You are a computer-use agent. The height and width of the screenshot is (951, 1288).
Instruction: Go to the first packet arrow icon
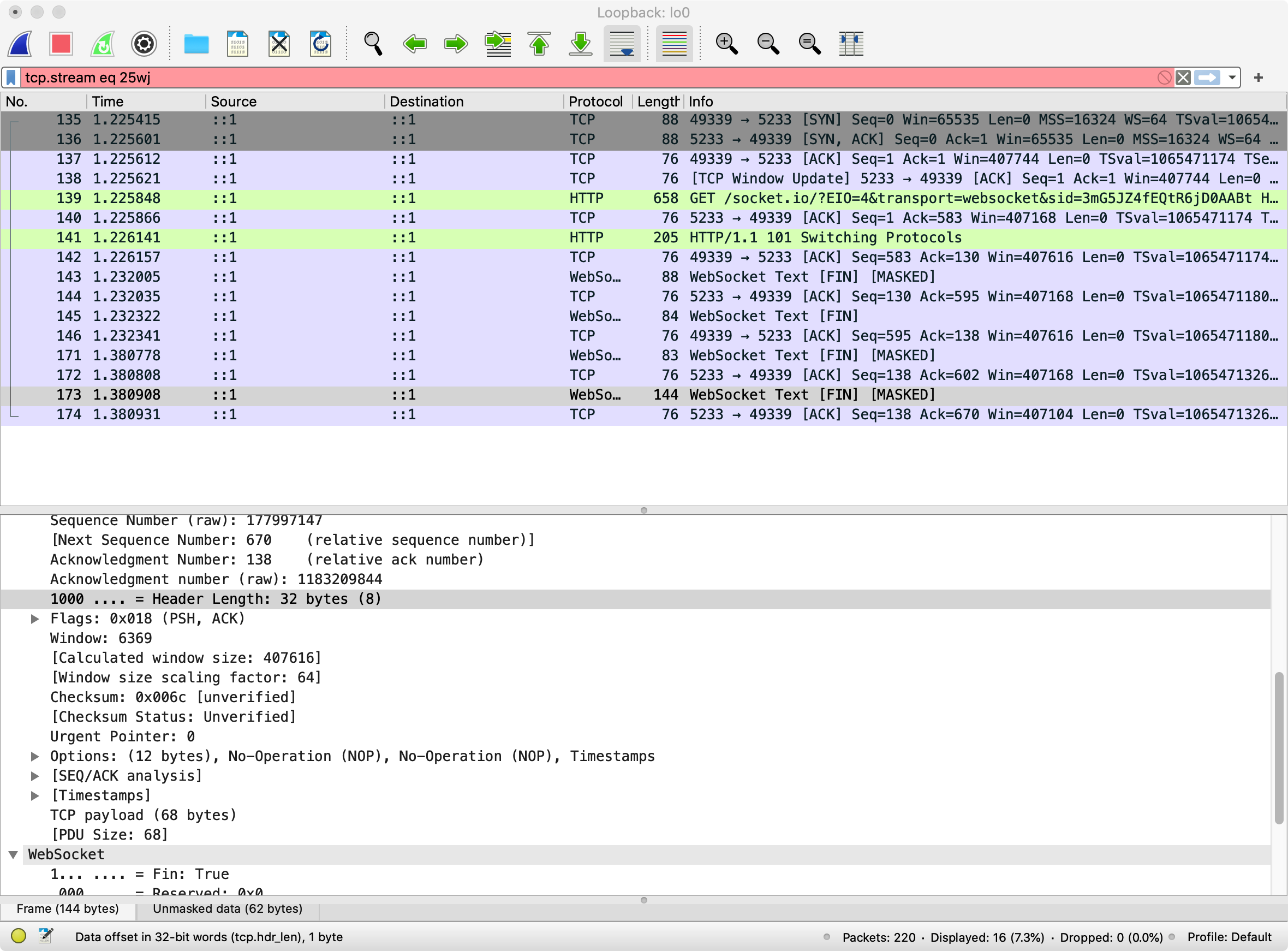(x=539, y=44)
